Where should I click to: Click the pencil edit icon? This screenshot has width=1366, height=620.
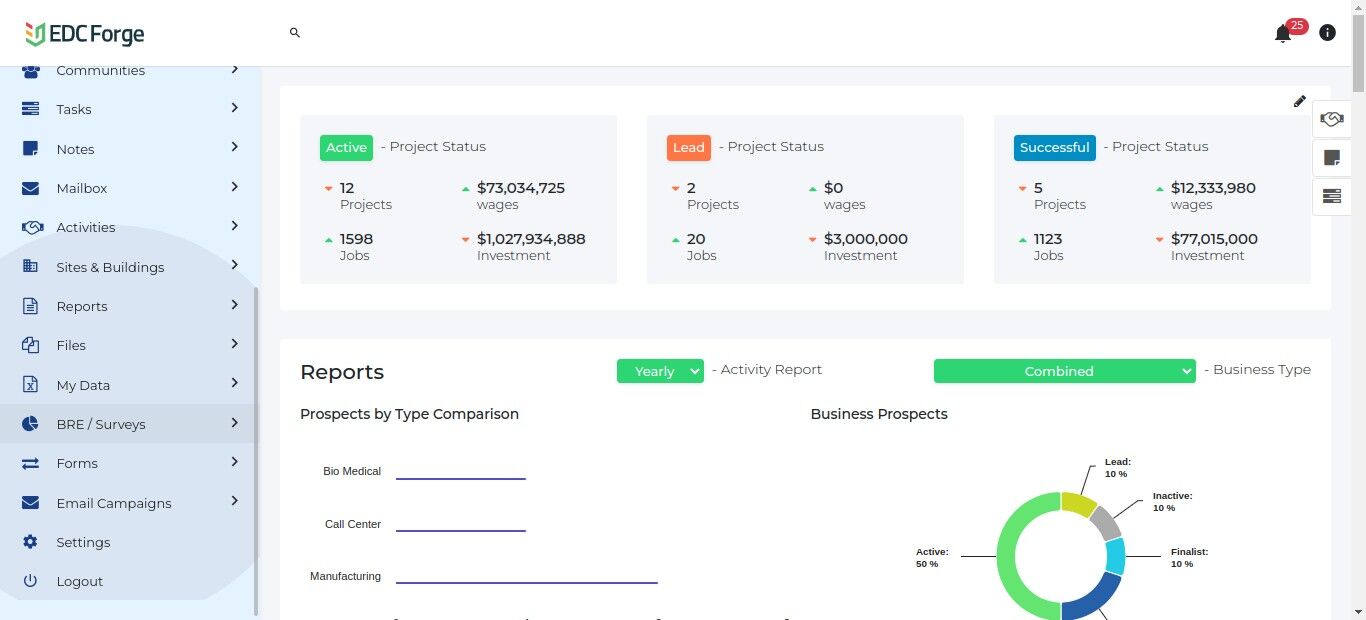tap(1299, 101)
